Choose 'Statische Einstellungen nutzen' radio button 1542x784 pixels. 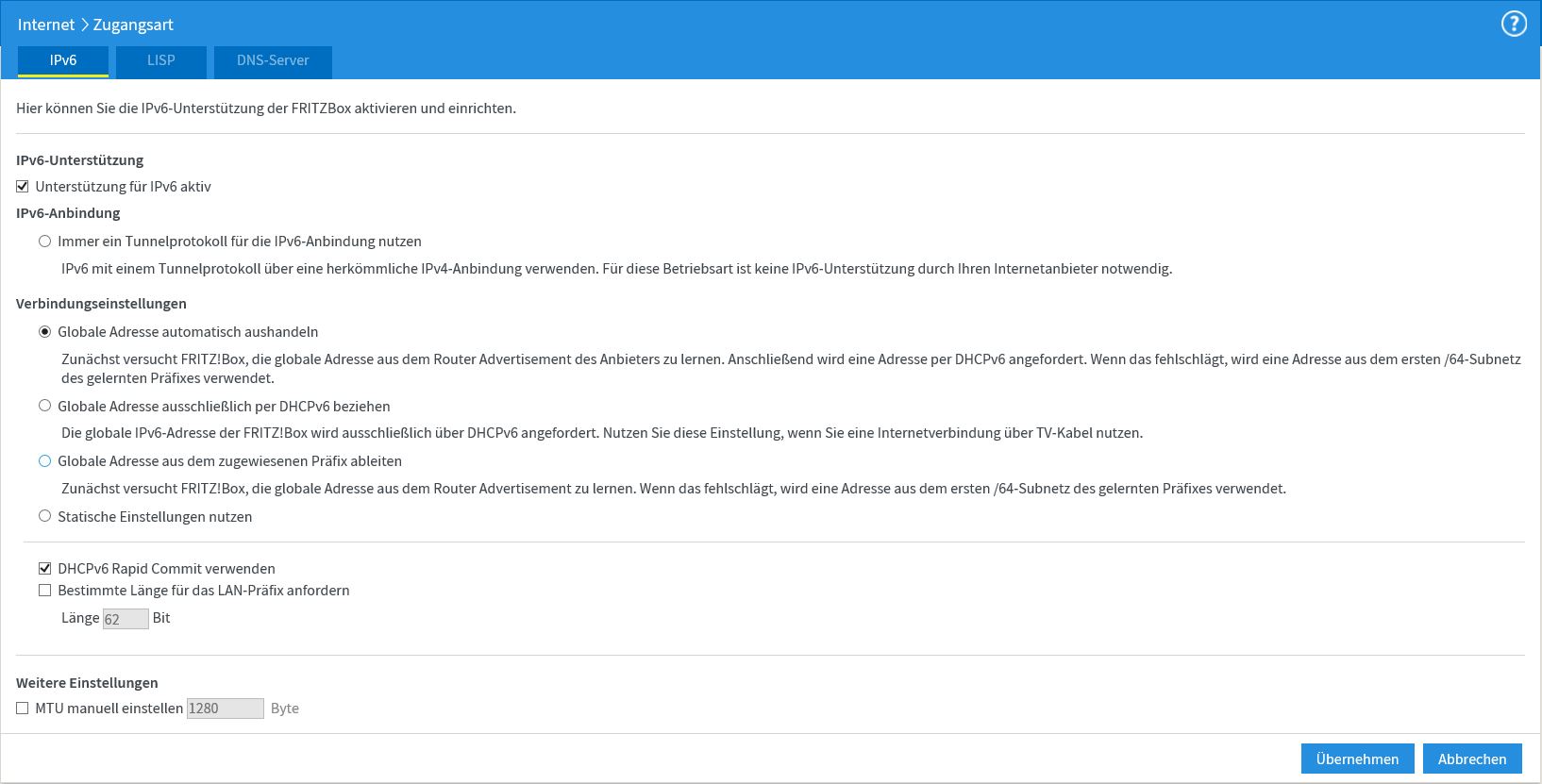[44, 517]
